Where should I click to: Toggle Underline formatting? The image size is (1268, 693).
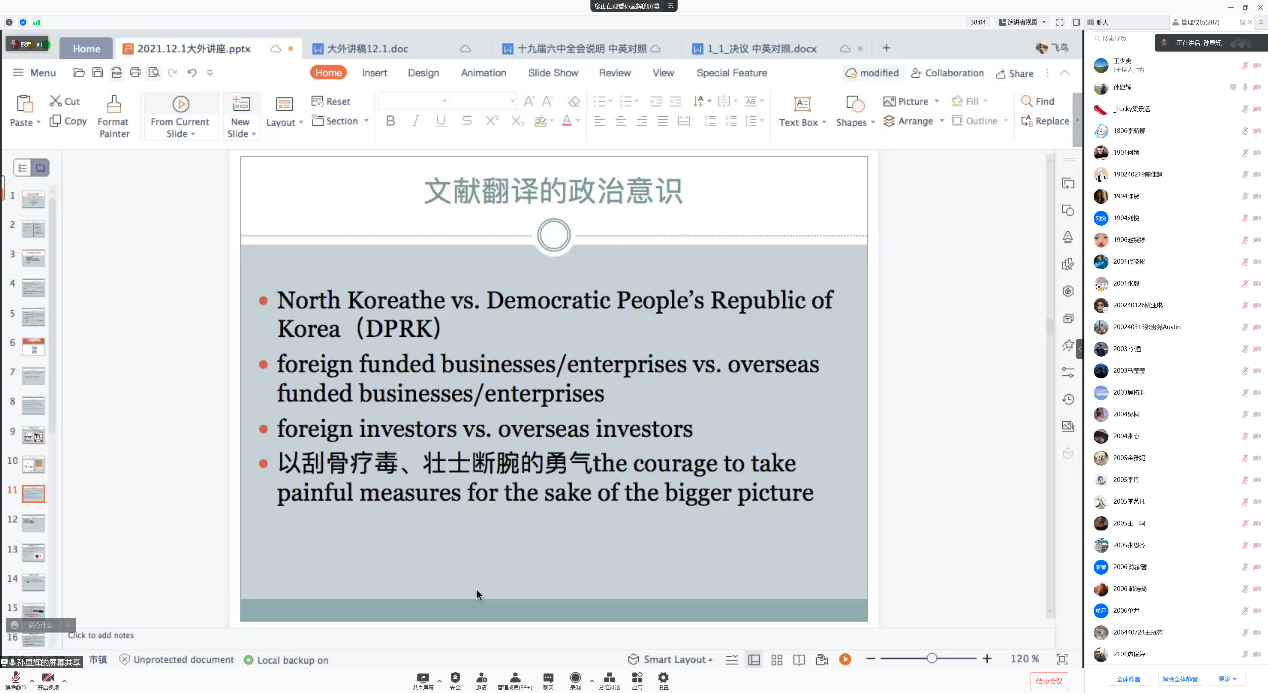point(441,121)
